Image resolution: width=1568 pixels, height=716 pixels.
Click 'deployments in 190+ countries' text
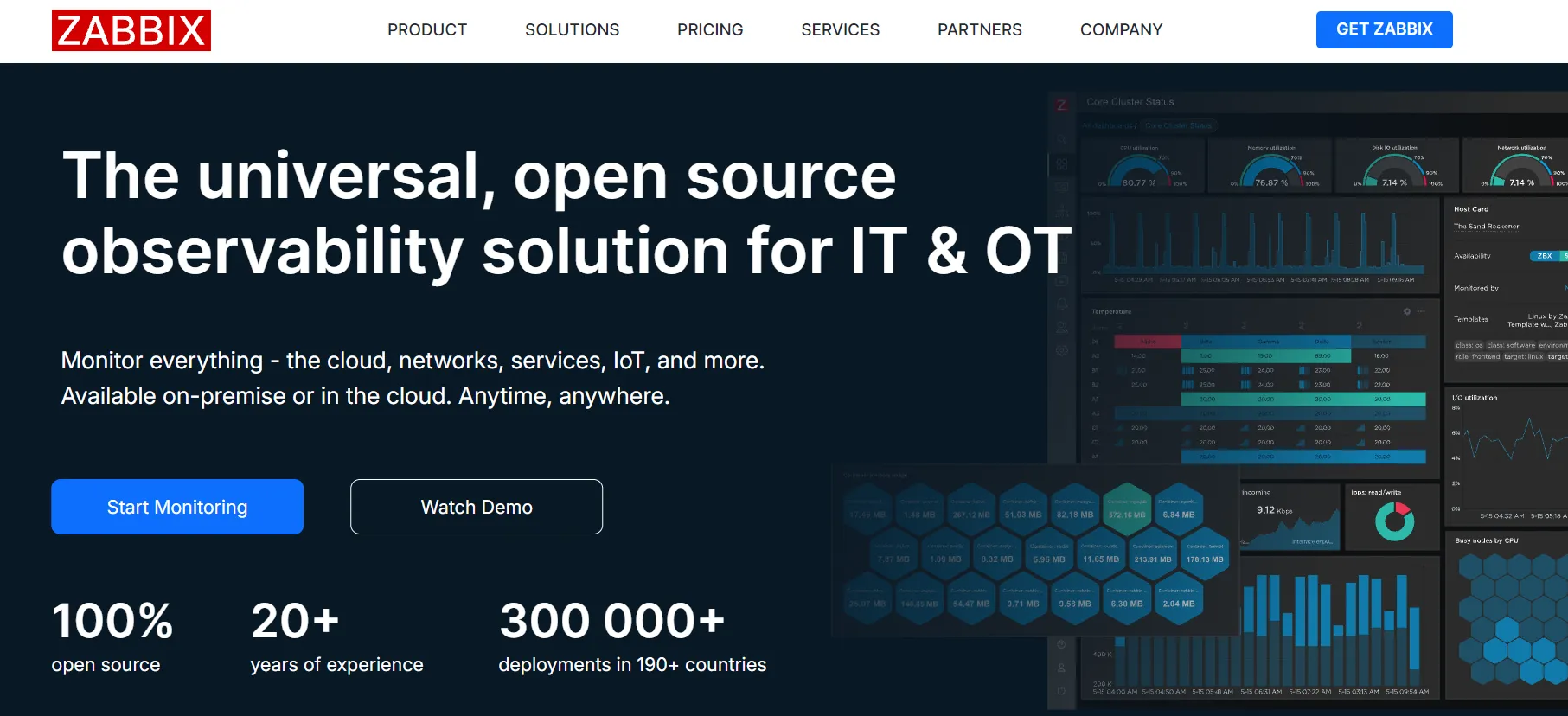click(x=632, y=665)
